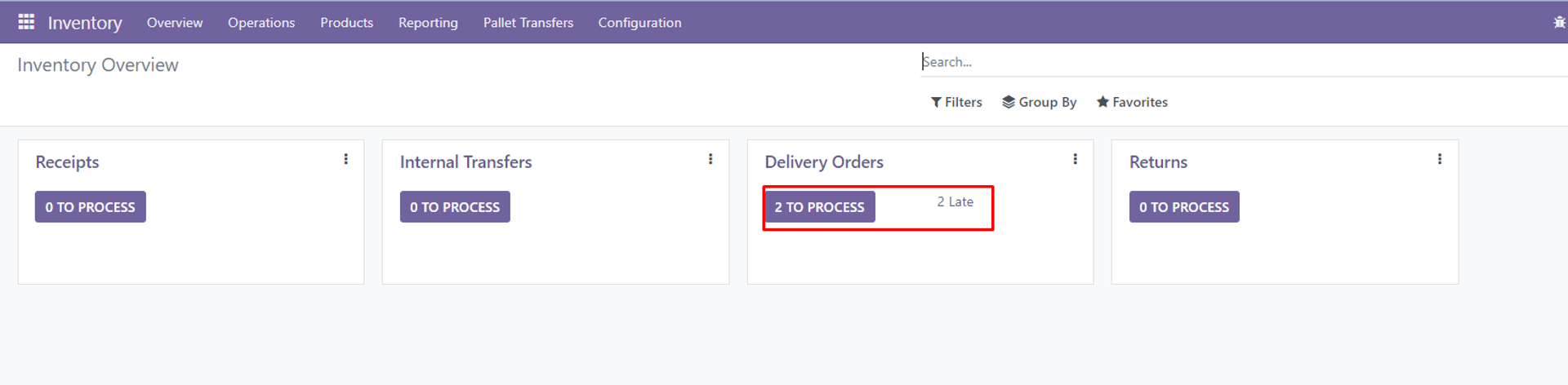Open the Reporting menu
The width and height of the screenshot is (1568, 385).
pos(428,23)
